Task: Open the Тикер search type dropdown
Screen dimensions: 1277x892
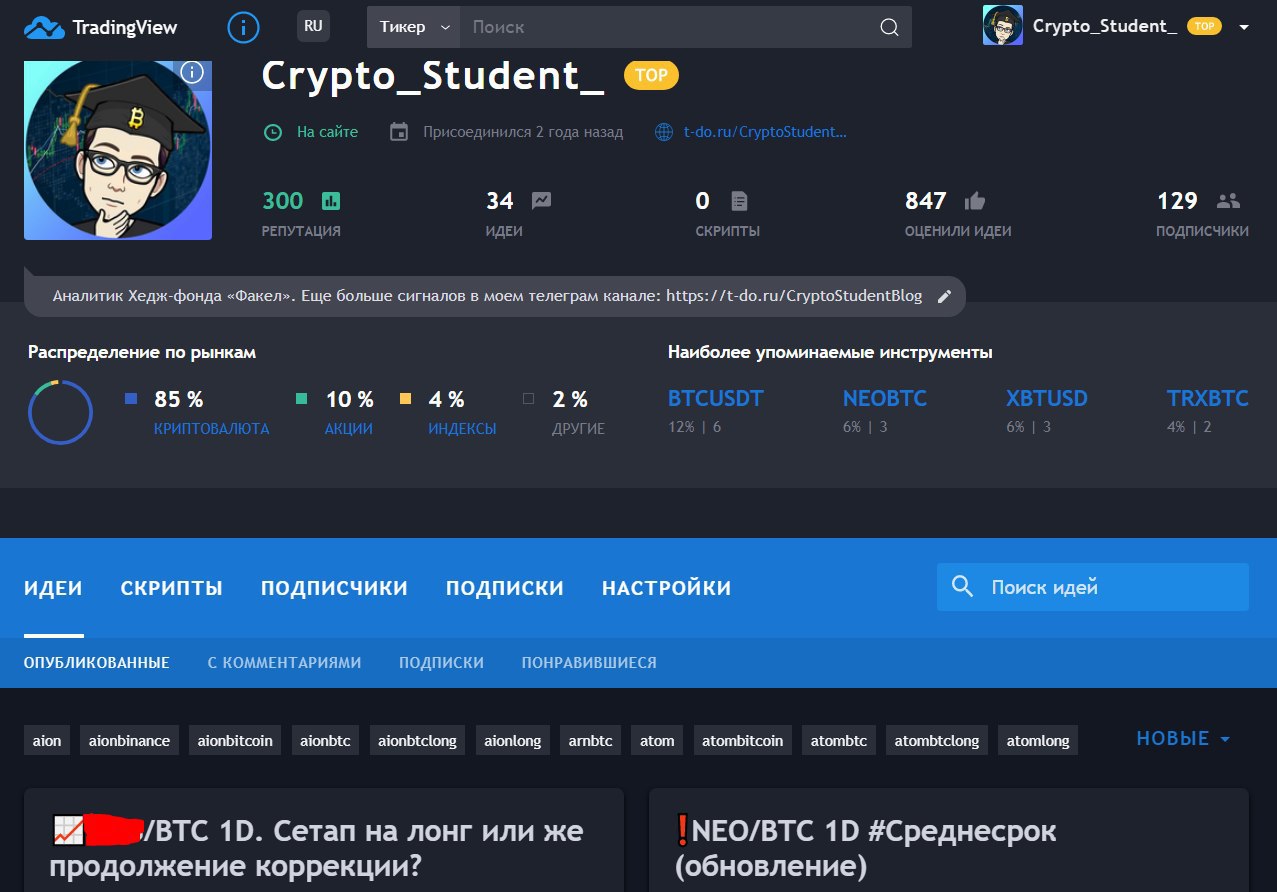Action: click(x=413, y=27)
